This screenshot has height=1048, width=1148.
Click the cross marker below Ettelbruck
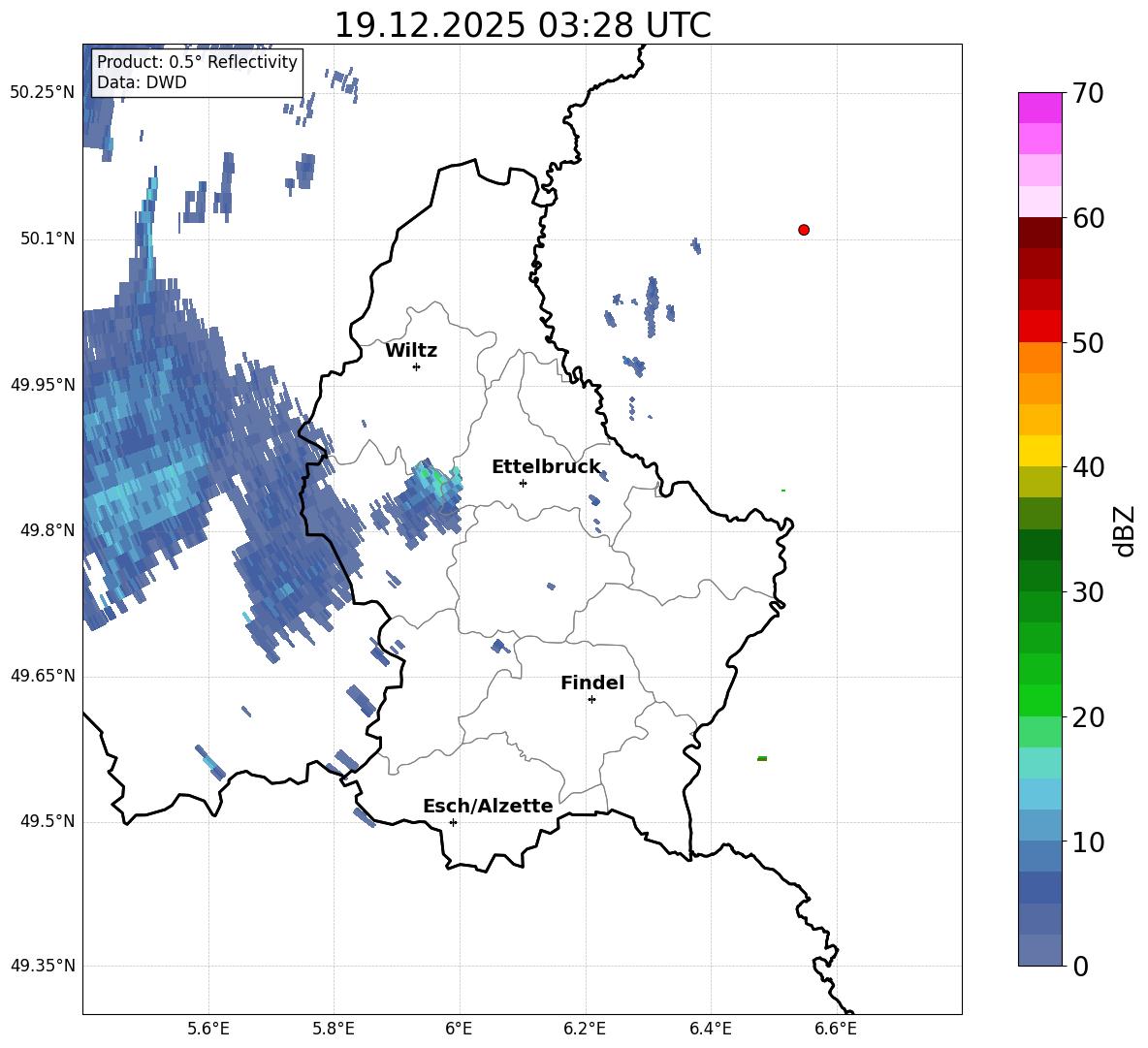click(x=523, y=483)
